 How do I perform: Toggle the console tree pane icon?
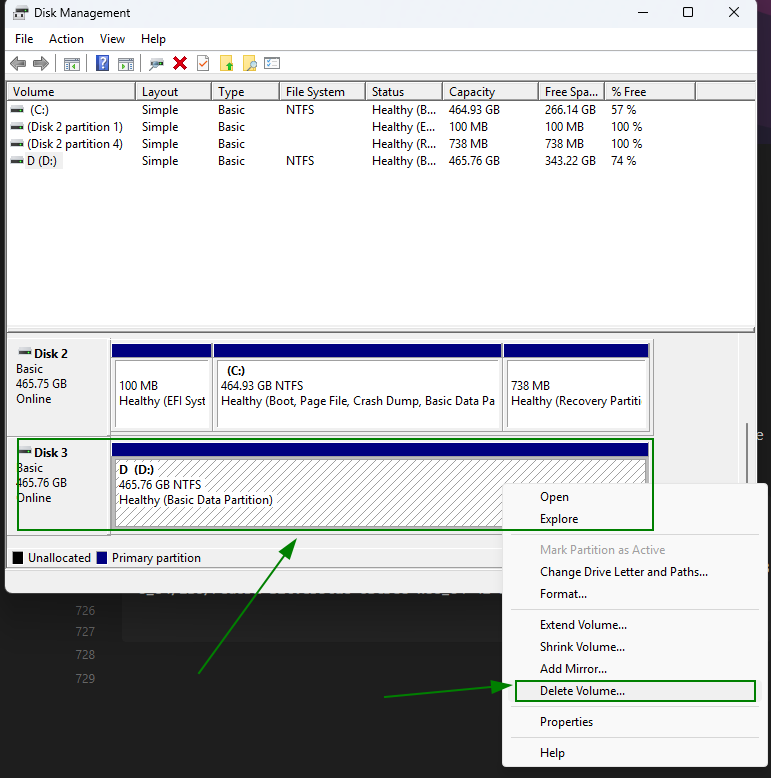72,64
